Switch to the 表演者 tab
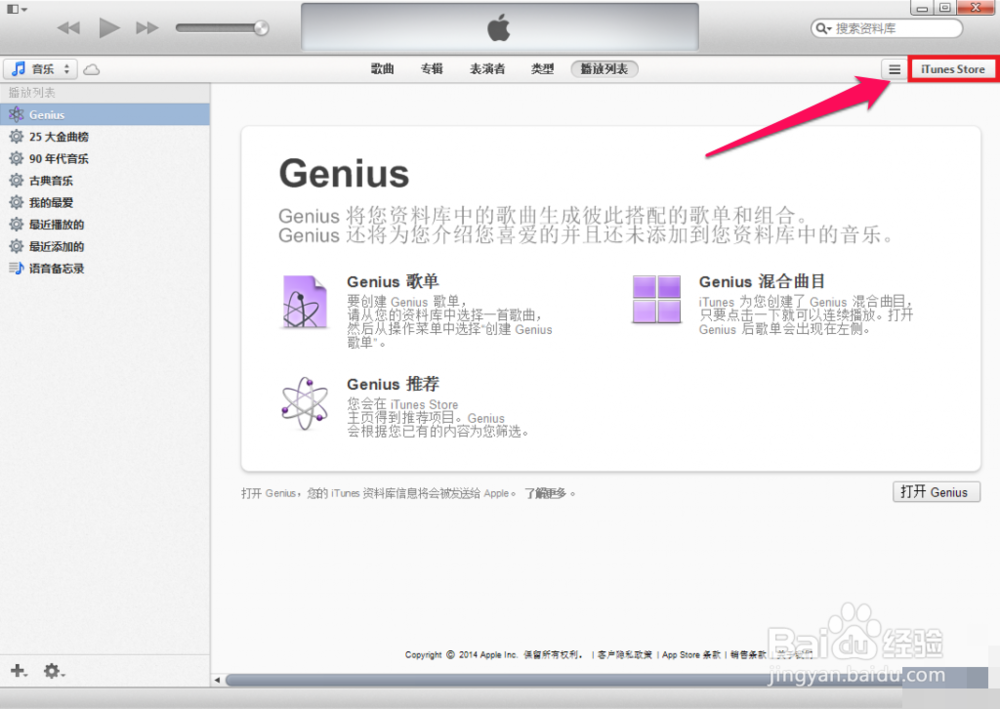The height and width of the screenshot is (709, 1000). click(x=487, y=69)
